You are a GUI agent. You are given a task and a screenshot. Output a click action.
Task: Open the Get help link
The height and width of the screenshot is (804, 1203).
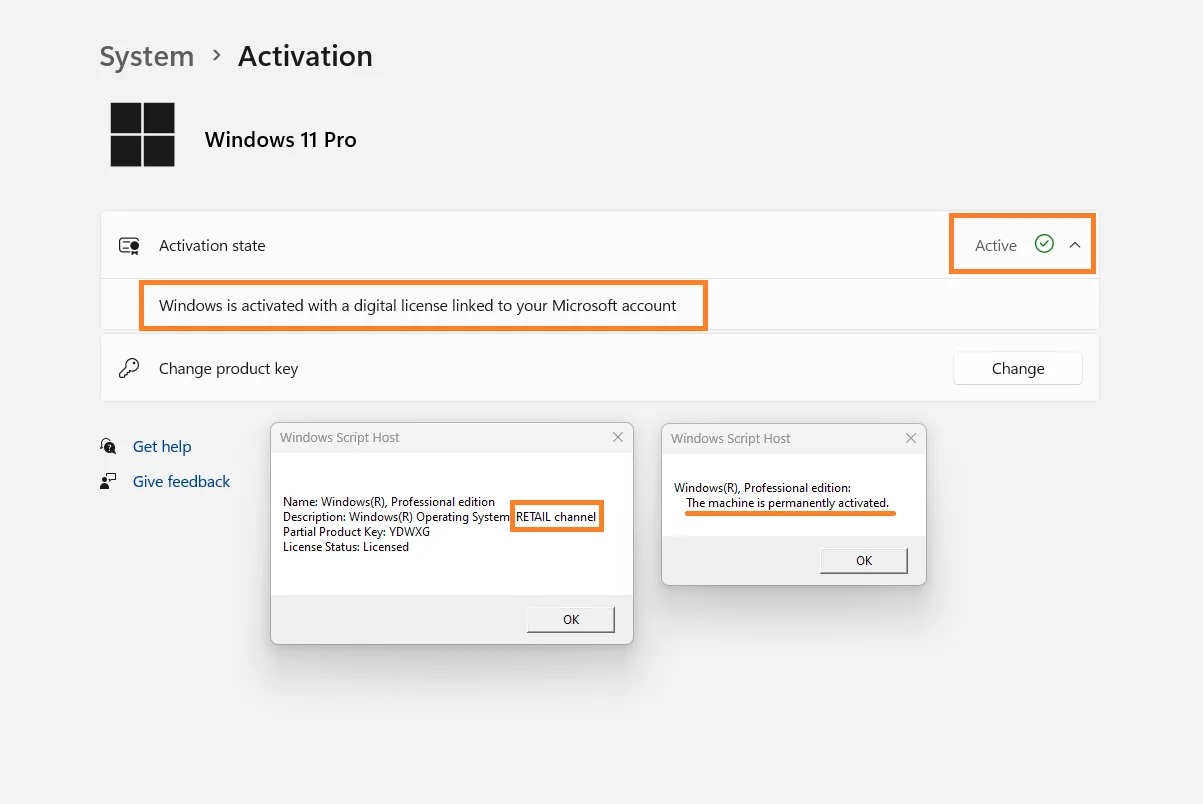162,447
